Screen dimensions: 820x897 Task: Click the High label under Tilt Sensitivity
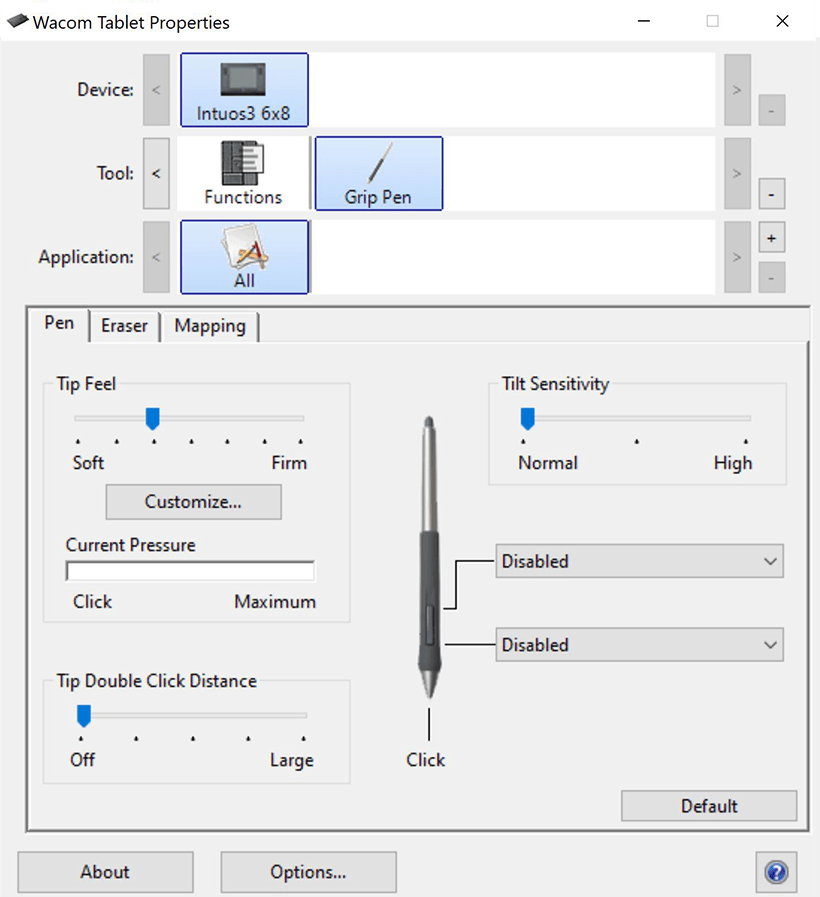point(733,463)
